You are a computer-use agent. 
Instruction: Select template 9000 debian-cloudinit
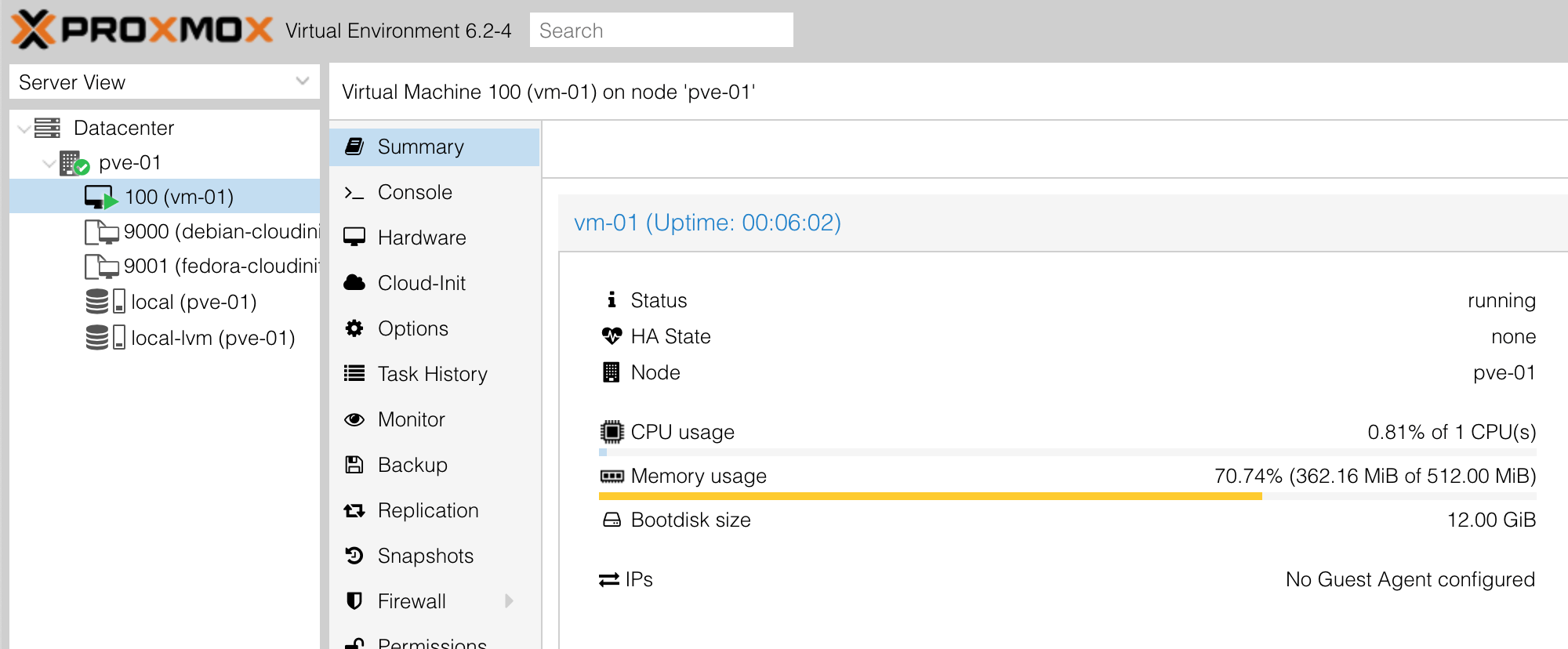(165, 232)
